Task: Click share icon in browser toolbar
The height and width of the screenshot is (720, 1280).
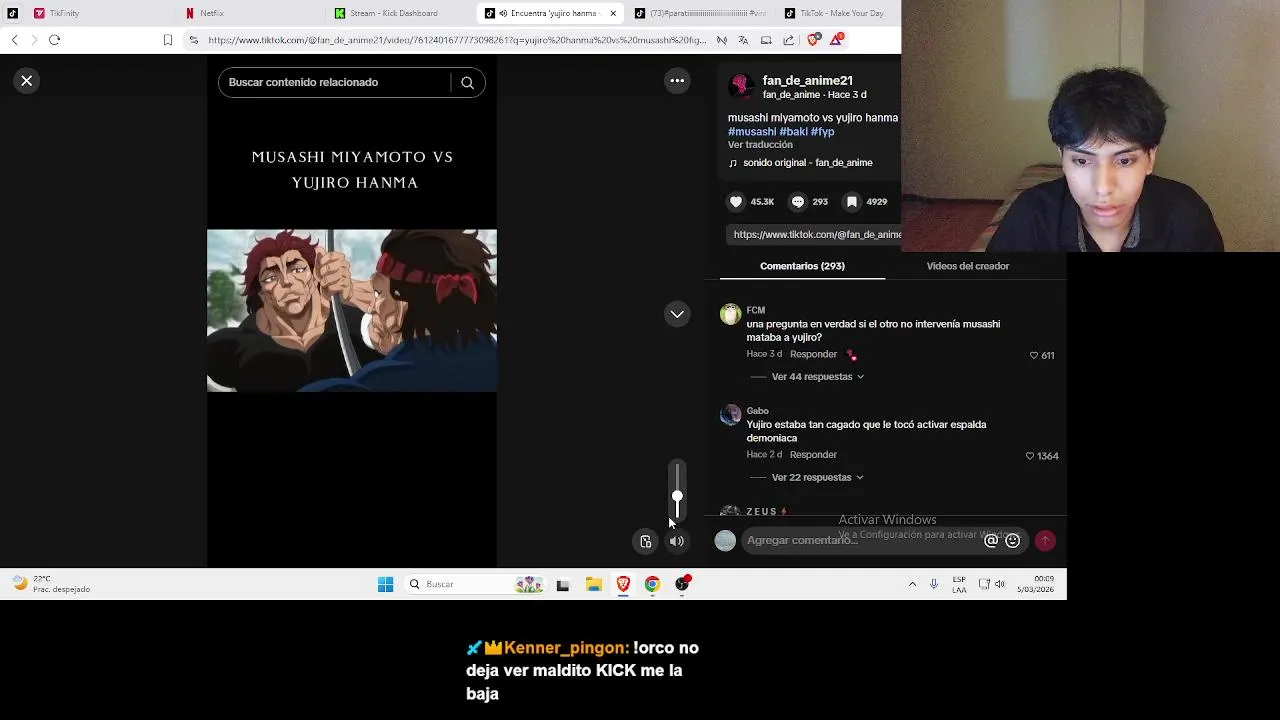Action: click(x=789, y=40)
